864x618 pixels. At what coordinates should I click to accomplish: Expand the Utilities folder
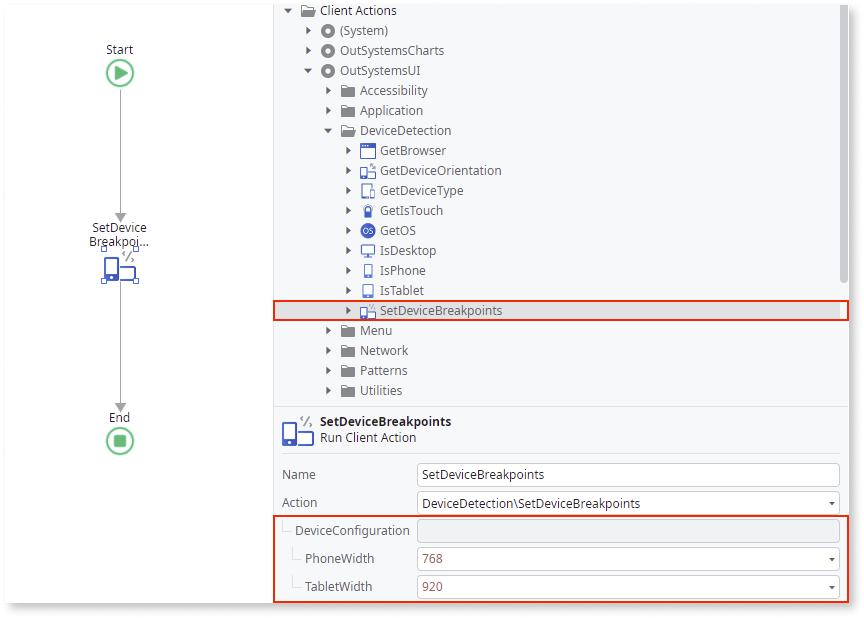[x=328, y=390]
